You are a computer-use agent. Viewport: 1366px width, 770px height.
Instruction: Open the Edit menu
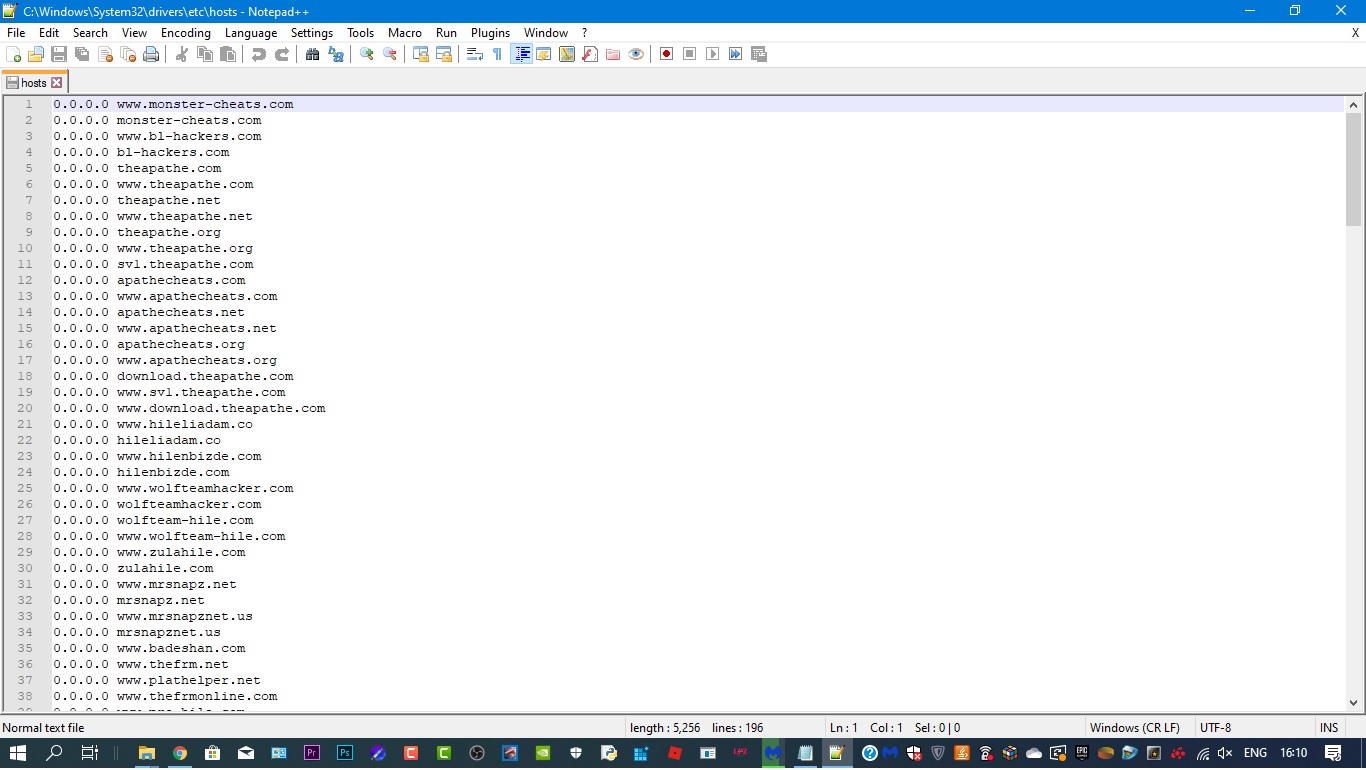pos(49,33)
